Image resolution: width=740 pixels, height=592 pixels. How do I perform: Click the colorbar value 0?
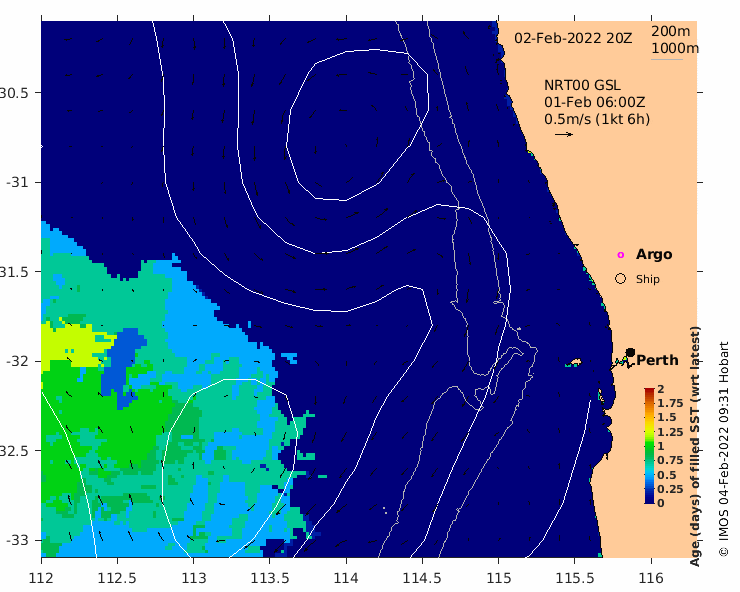click(661, 503)
